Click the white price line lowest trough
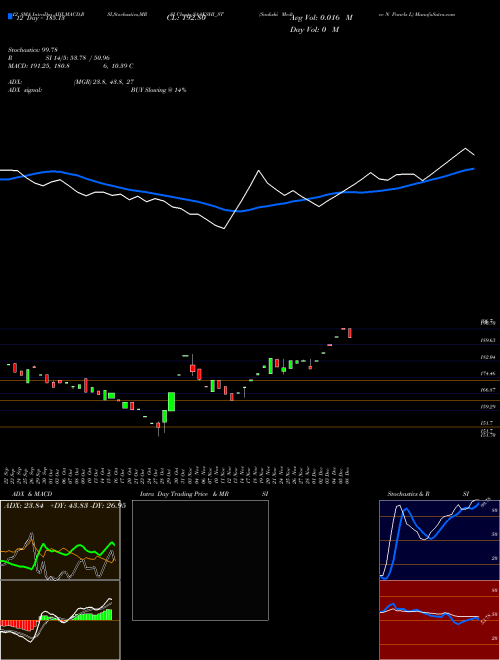The image size is (500, 660). point(224,229)
